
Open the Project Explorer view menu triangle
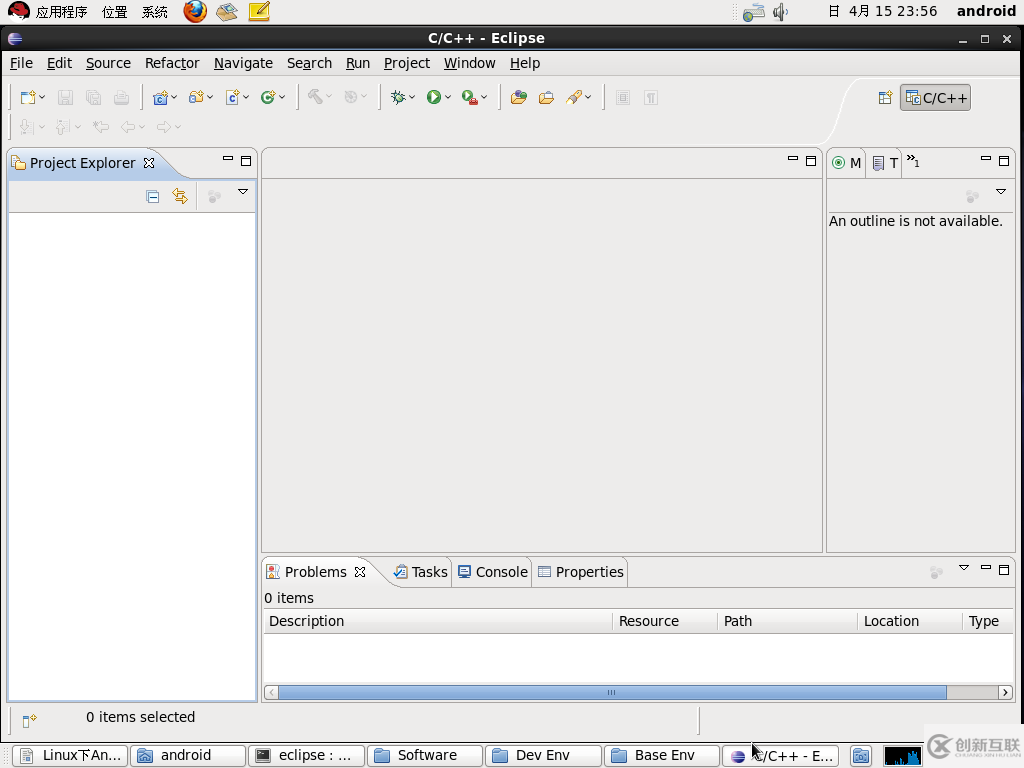243,192
